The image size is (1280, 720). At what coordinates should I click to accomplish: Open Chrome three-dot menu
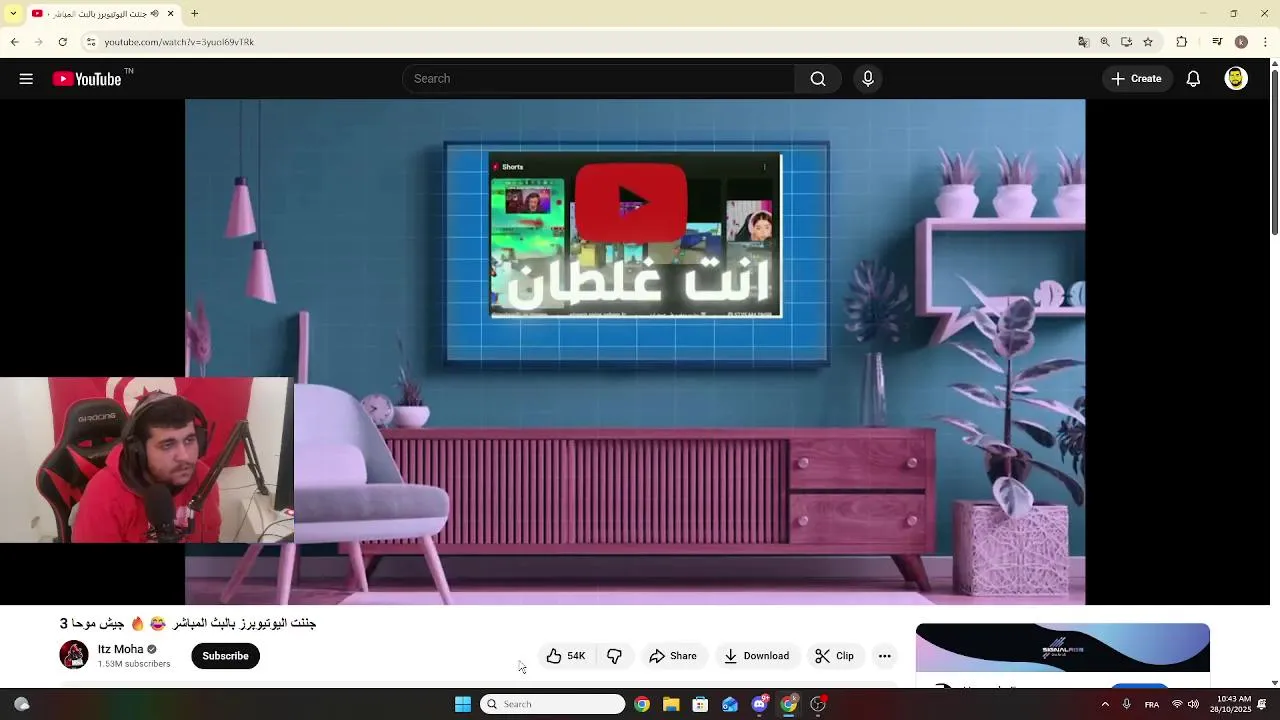coord(1266,42)
